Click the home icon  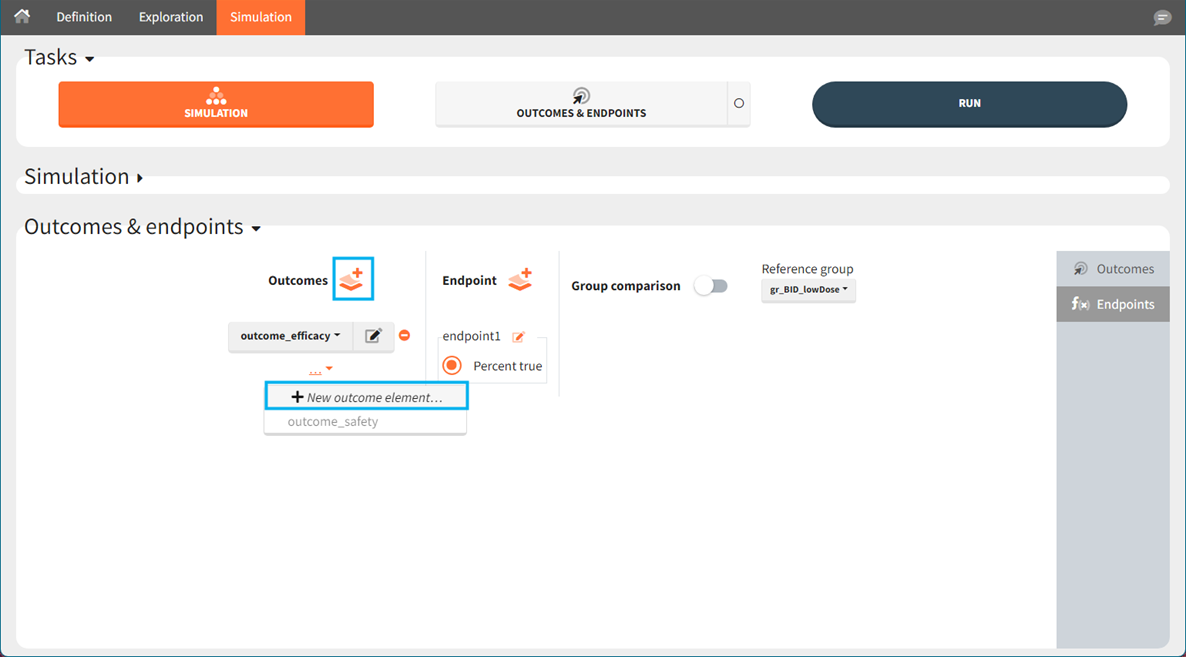pos(22,17)
